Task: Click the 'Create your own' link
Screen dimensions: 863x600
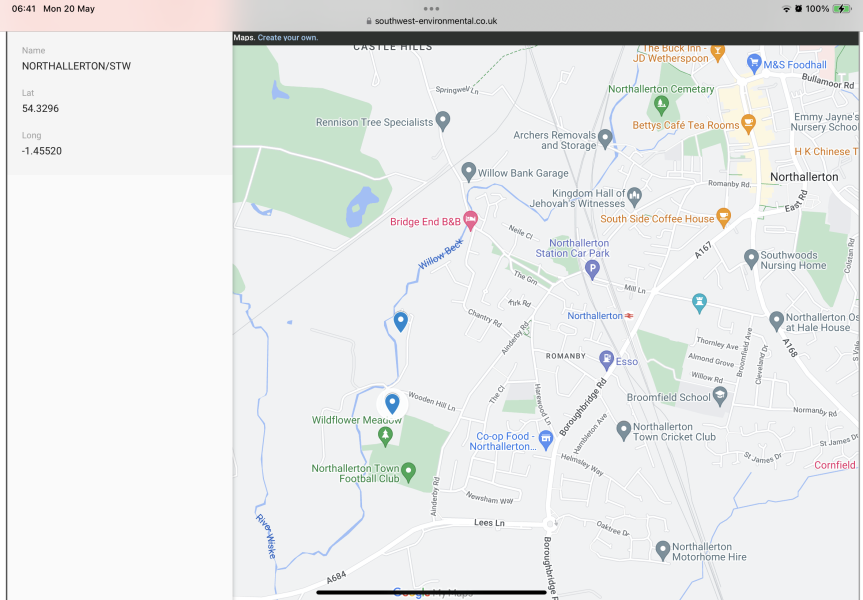Action: [x=288, y=37]
